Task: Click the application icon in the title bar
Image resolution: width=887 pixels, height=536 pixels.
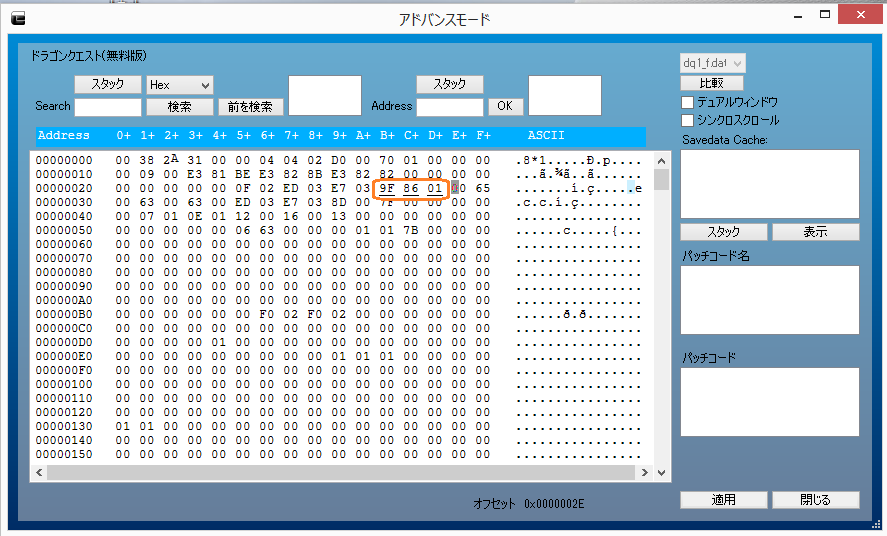Action: point(18,19)
